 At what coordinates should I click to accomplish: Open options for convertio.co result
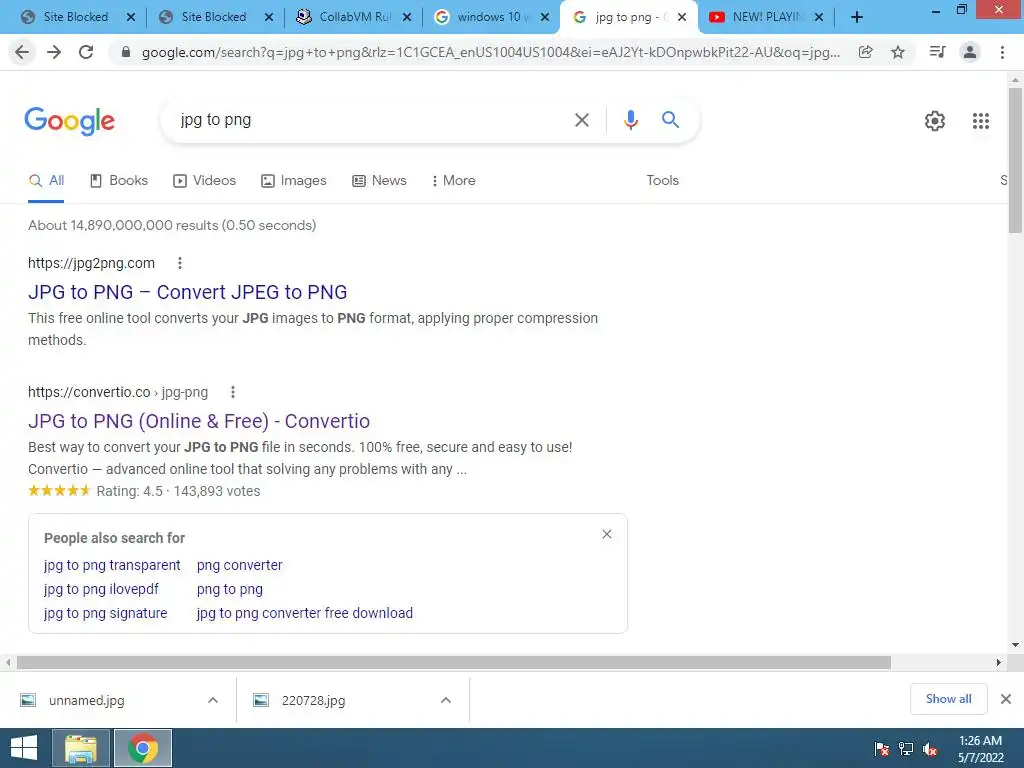click(232, 392)
